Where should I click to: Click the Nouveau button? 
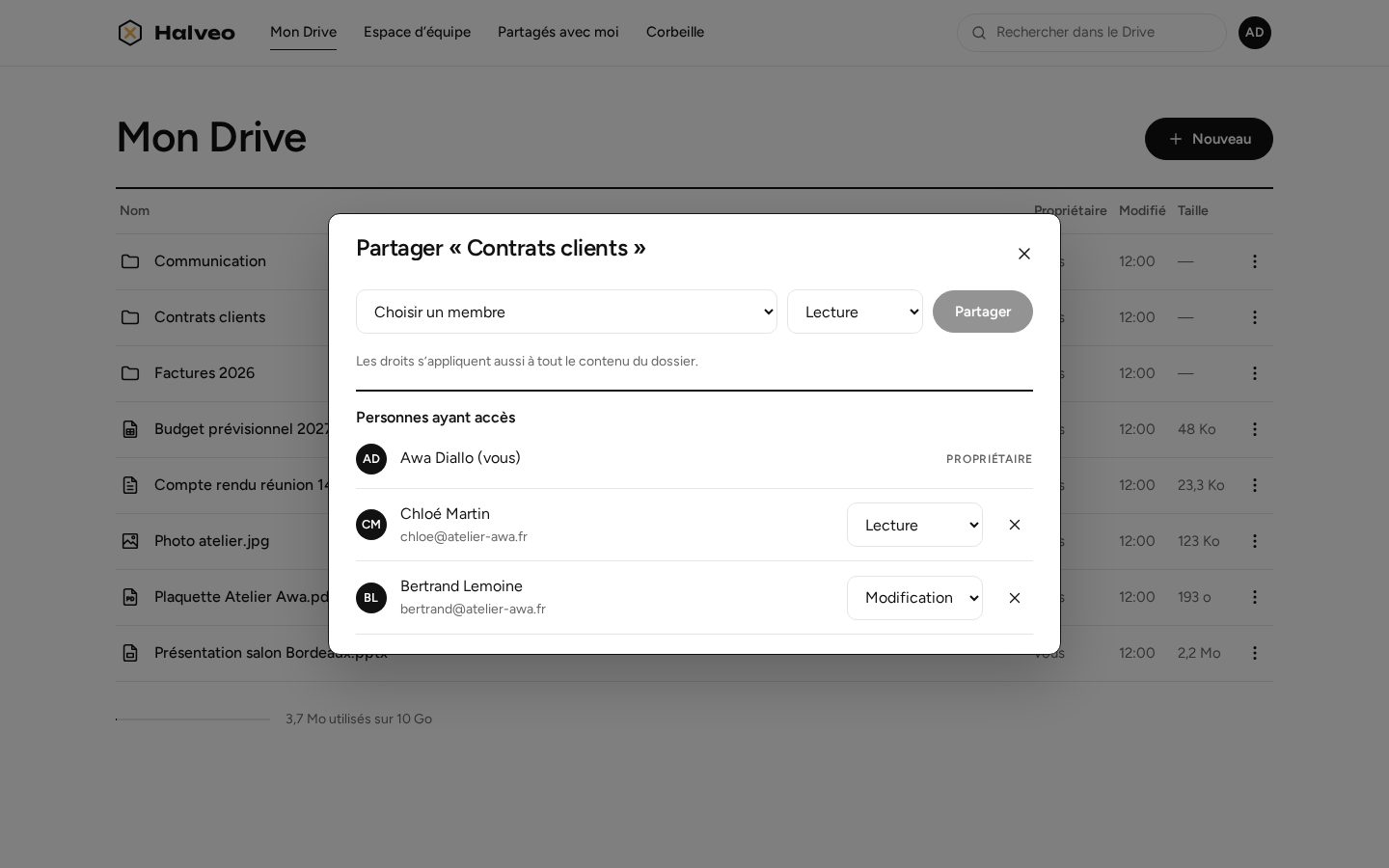tap(1209, 139)
